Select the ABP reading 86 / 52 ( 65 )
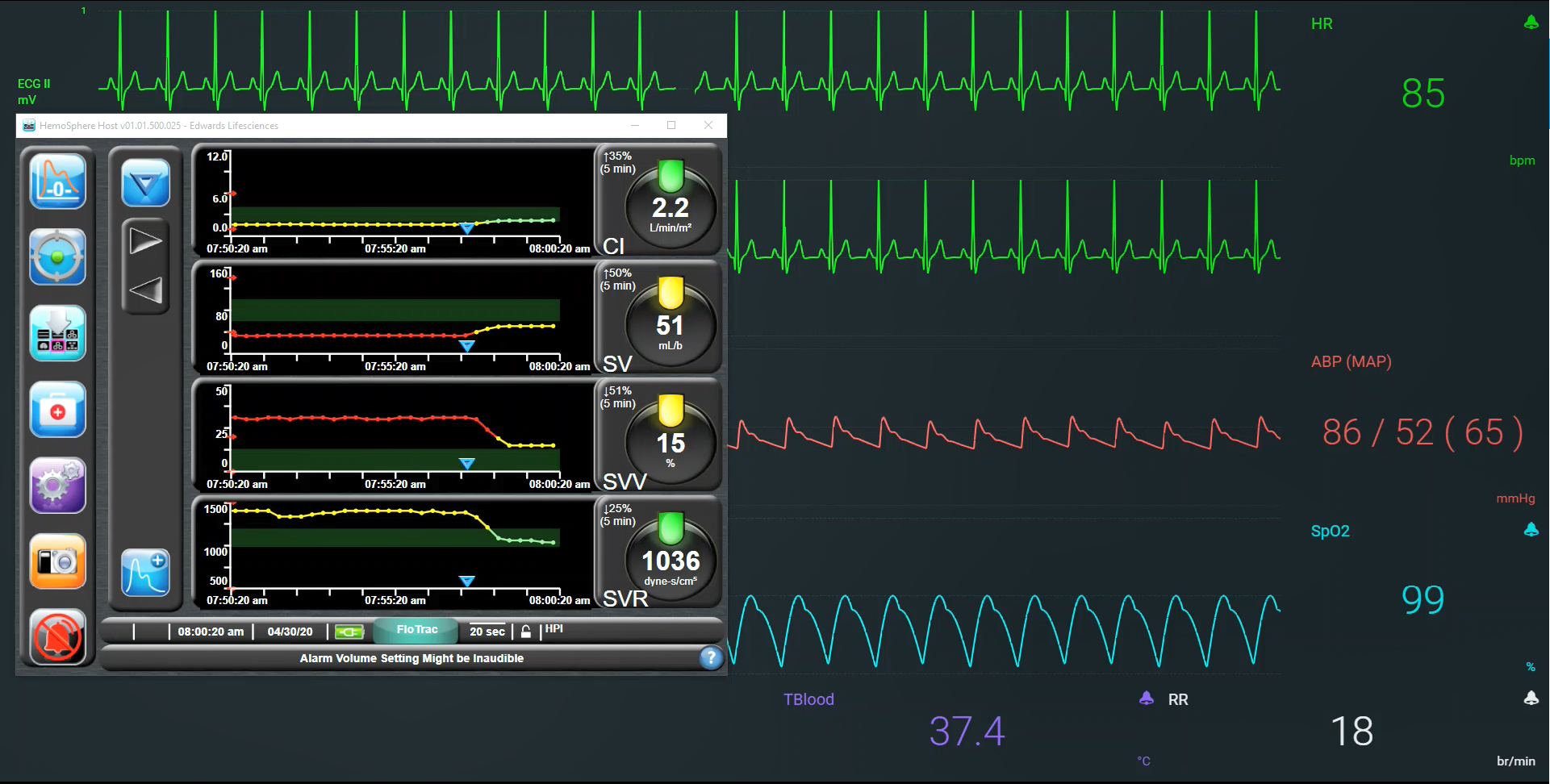The image size is (1550, 784). pos(1423,432)
